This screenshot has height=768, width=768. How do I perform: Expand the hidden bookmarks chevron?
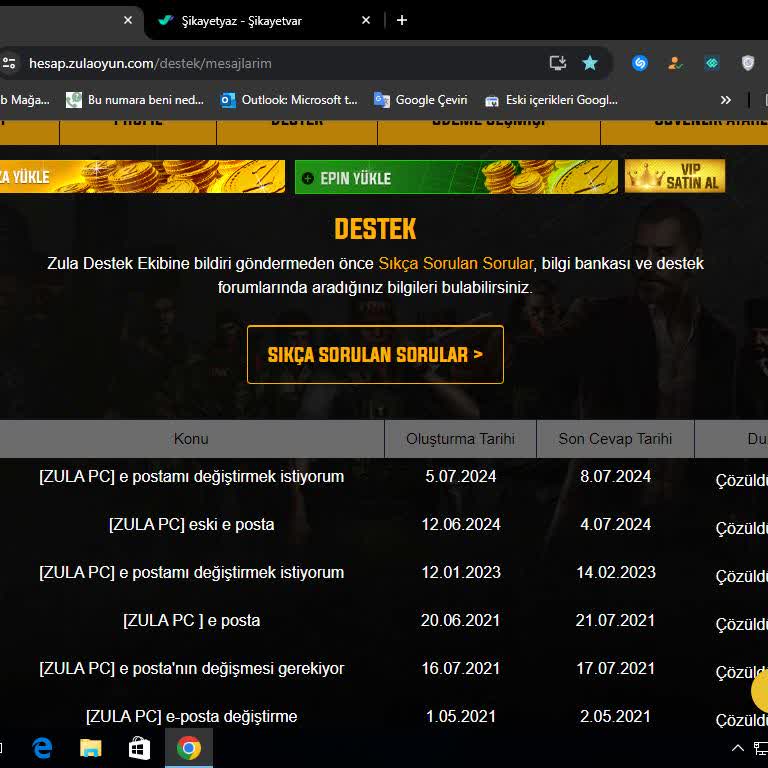tap(725, 100)
